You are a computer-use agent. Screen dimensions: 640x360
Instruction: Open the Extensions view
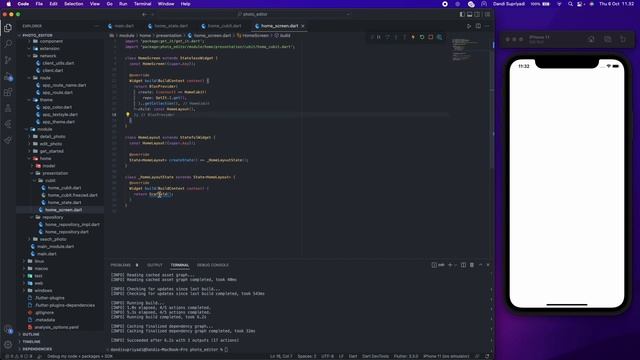[8, 92]
